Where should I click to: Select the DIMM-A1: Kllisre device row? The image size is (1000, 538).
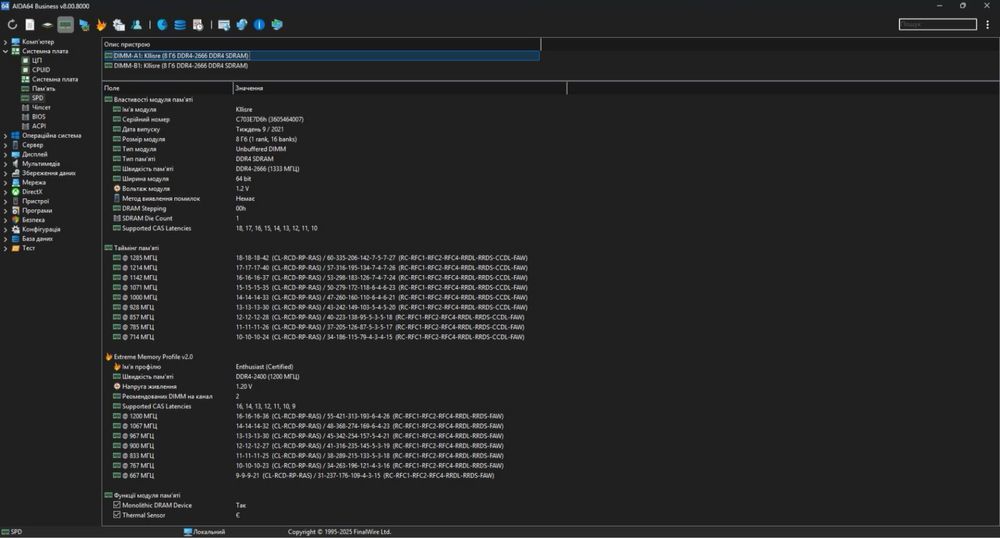[321, 55]
